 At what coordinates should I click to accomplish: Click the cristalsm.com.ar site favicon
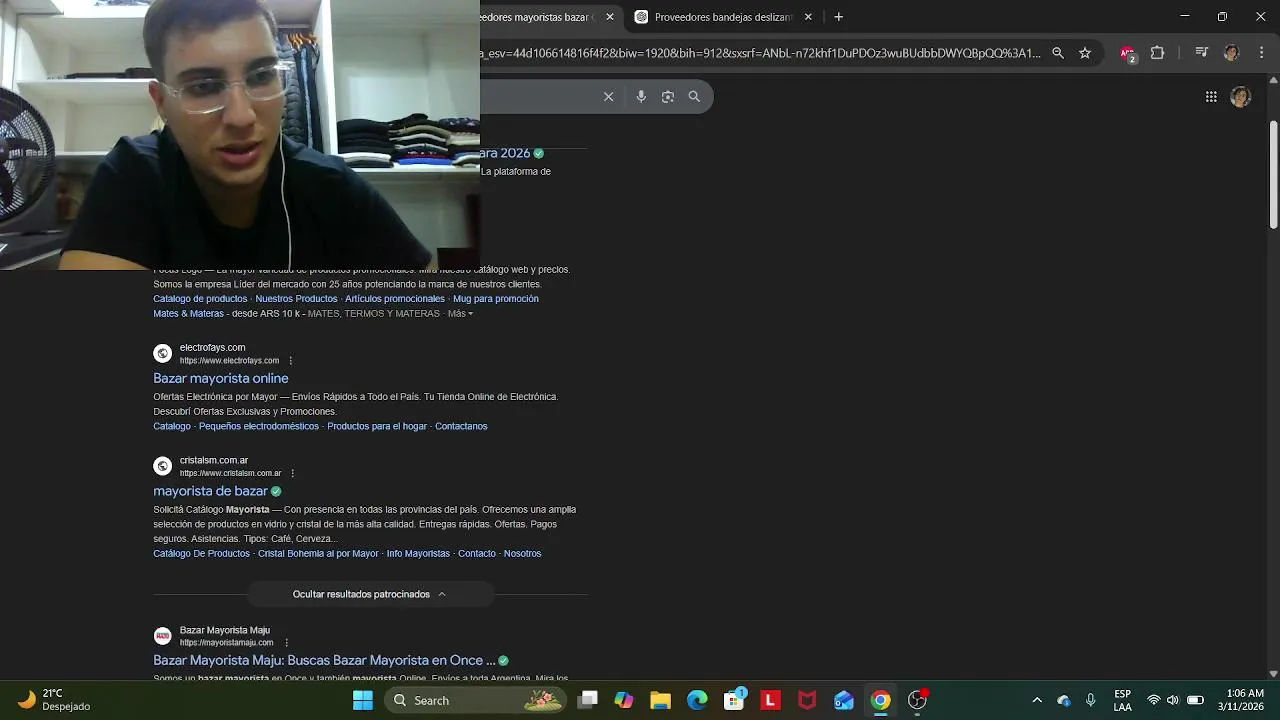coord(163,466)
